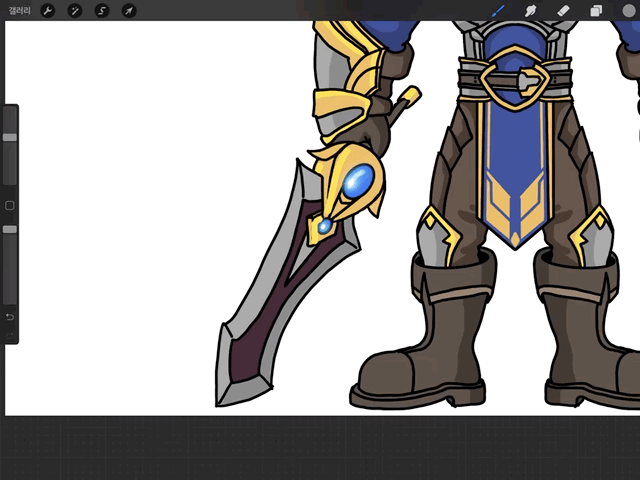Redo with the dimmed sidebar arrow
Image resolution: width=640 pixels, height=480 pixels.
tap(10, 335)
